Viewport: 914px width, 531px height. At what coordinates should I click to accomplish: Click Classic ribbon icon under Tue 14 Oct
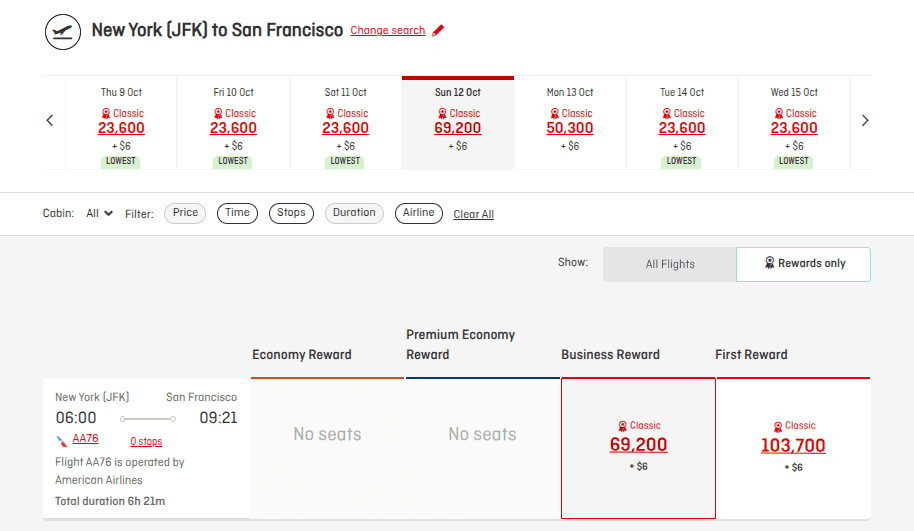(x=666, y=113)
